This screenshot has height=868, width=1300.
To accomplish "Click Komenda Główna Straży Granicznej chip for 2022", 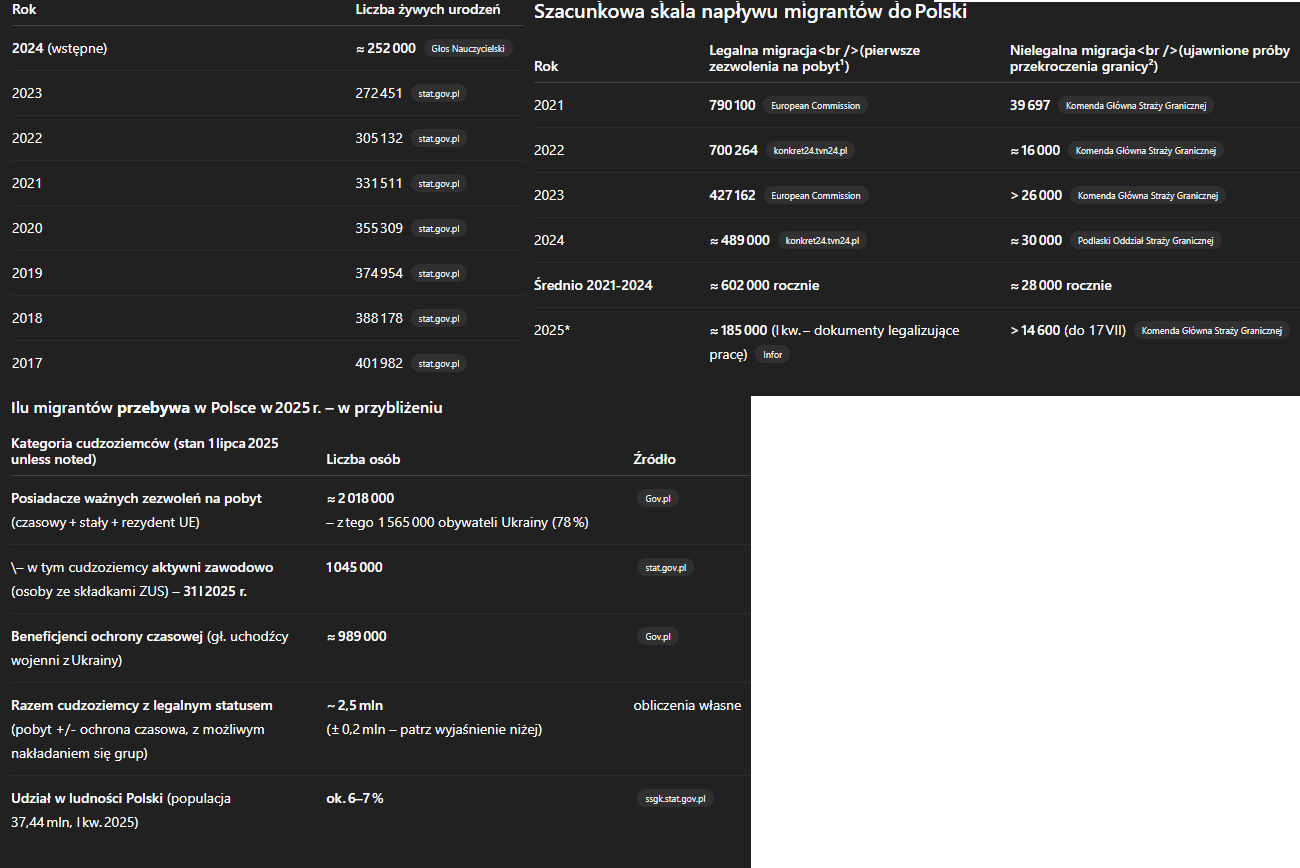I will pos(1145,150).
